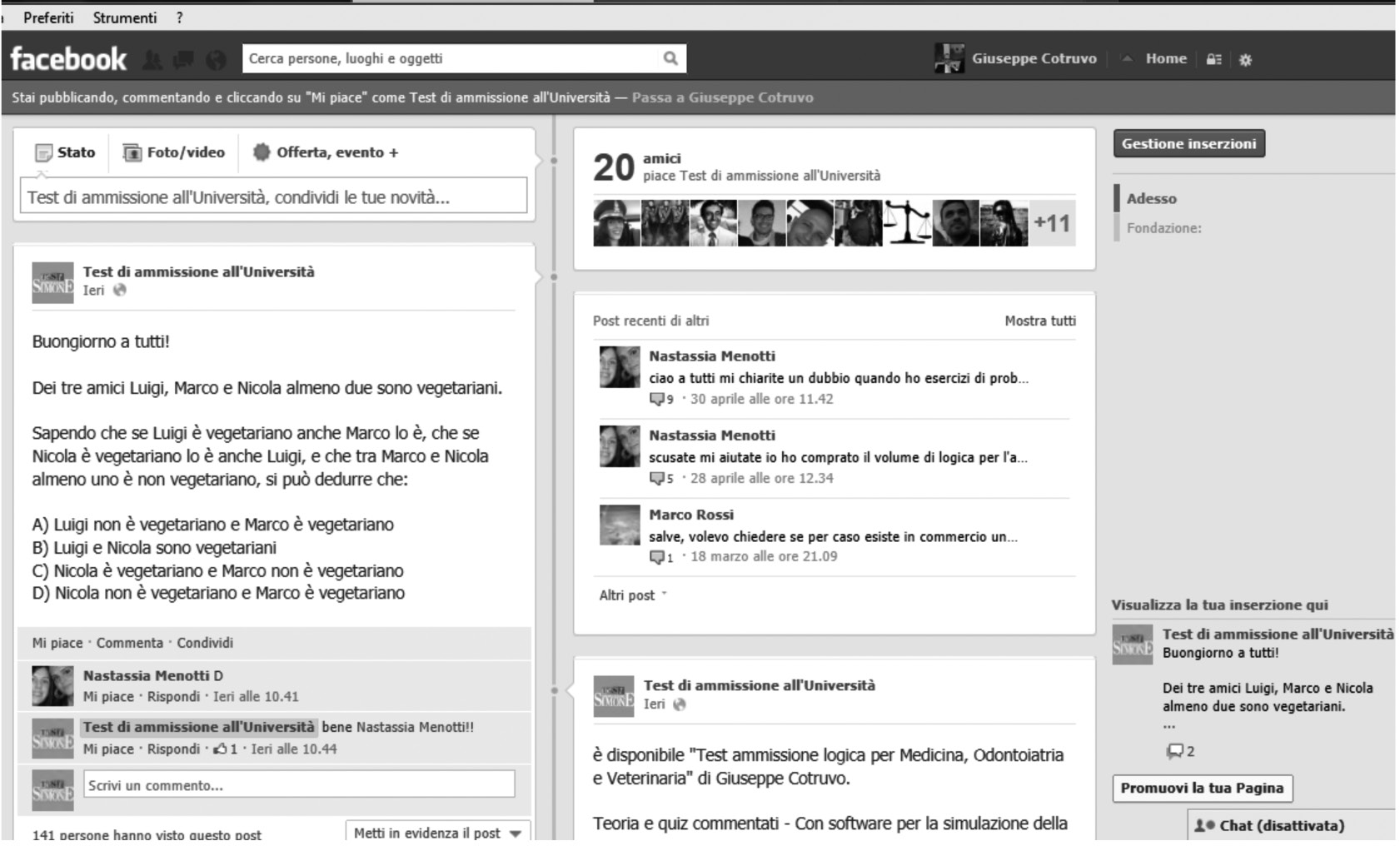Screen dimensions: 1400x846
Task: Click the 20 amici heading
Action: click(636, 167)
